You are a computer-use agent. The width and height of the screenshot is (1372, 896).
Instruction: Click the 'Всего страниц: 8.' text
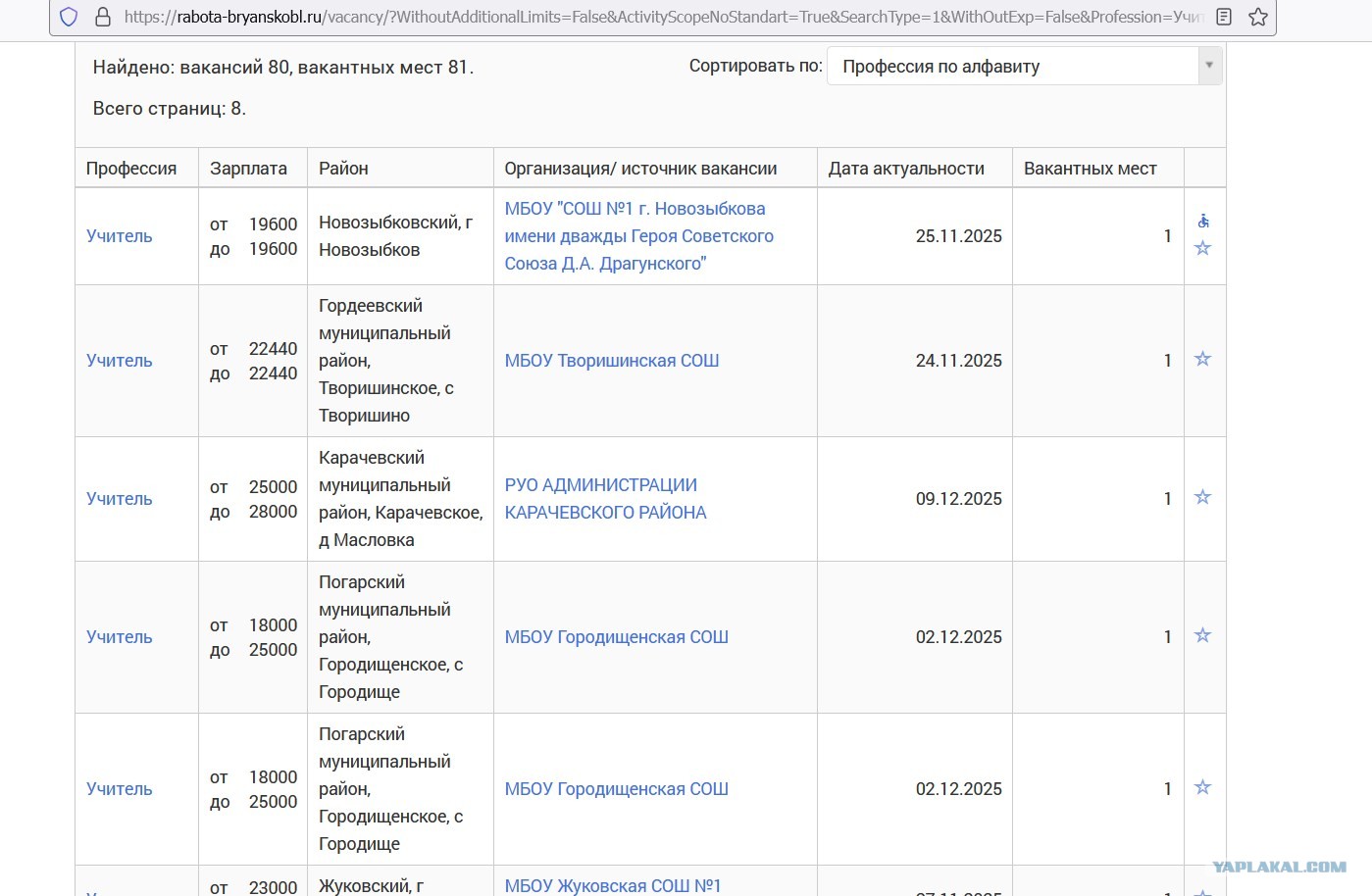click(170, 109)
